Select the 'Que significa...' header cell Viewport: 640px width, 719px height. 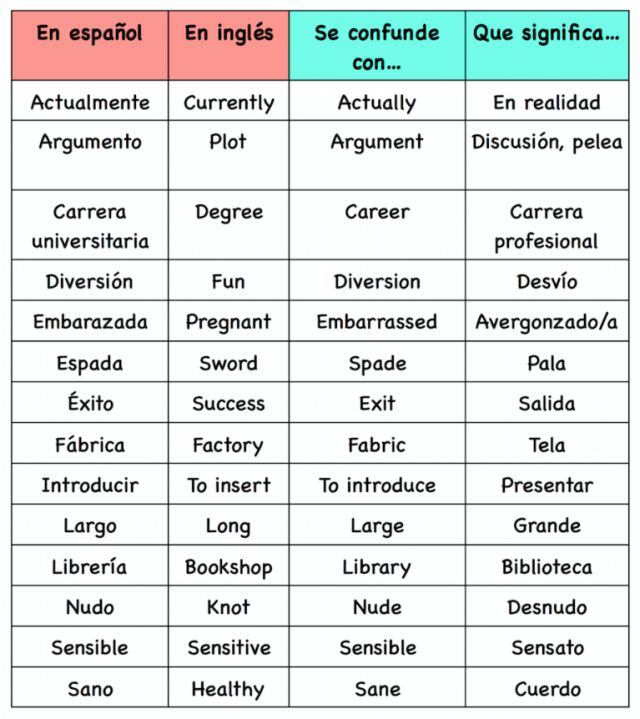(x=546, y=33)
